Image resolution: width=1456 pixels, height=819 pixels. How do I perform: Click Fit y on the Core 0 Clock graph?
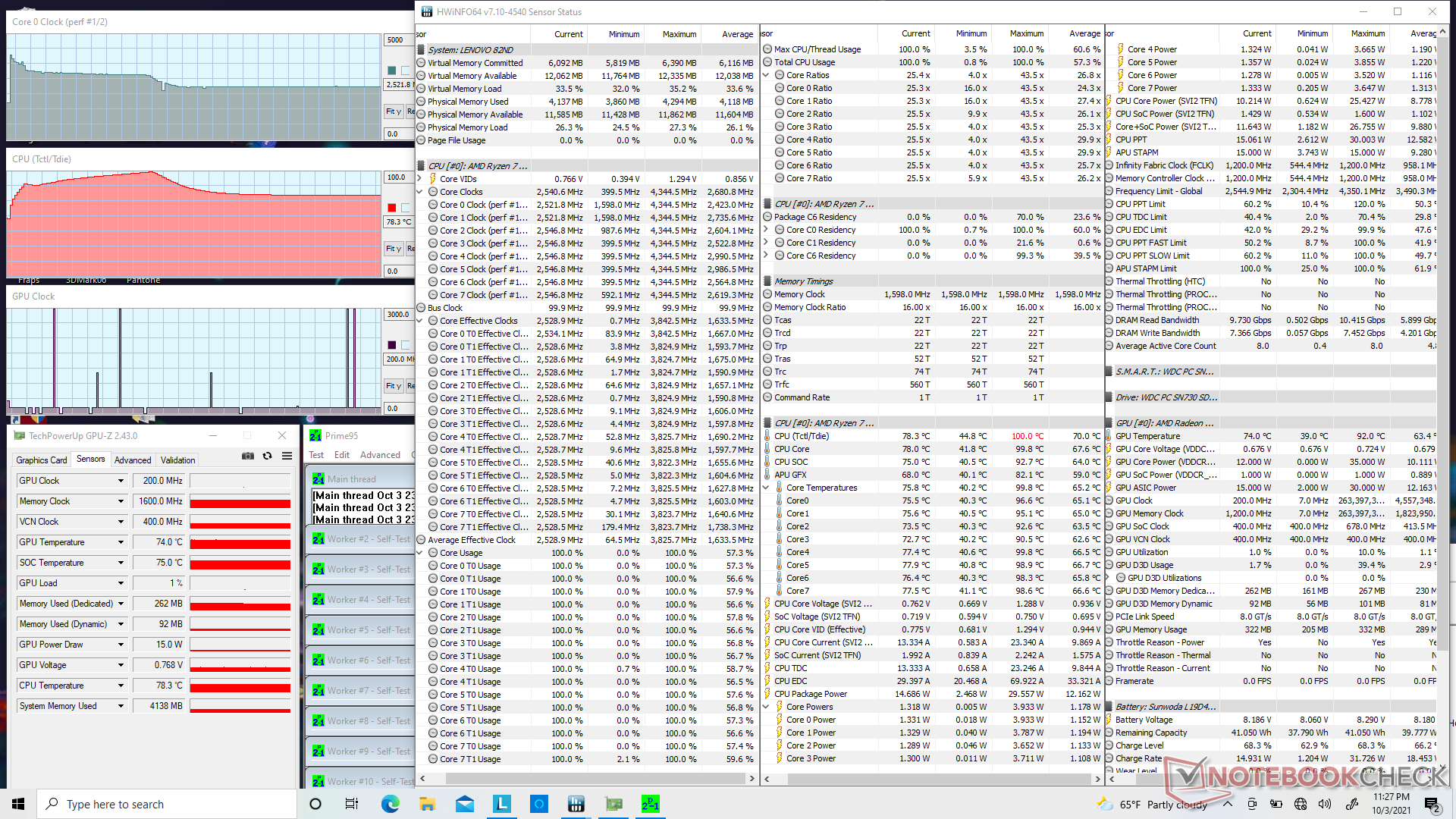(393, 111)
